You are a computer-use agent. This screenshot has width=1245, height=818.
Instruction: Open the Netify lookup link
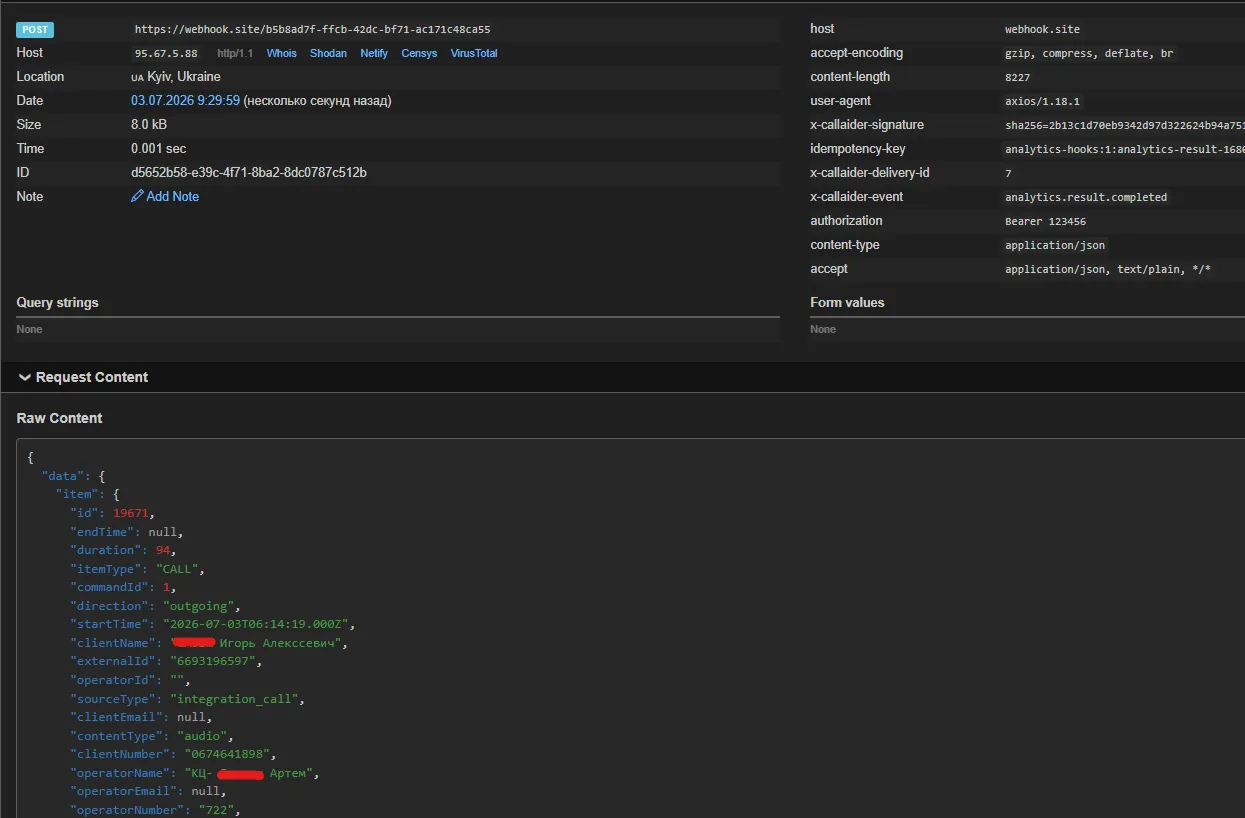click(x=374, y=53)
